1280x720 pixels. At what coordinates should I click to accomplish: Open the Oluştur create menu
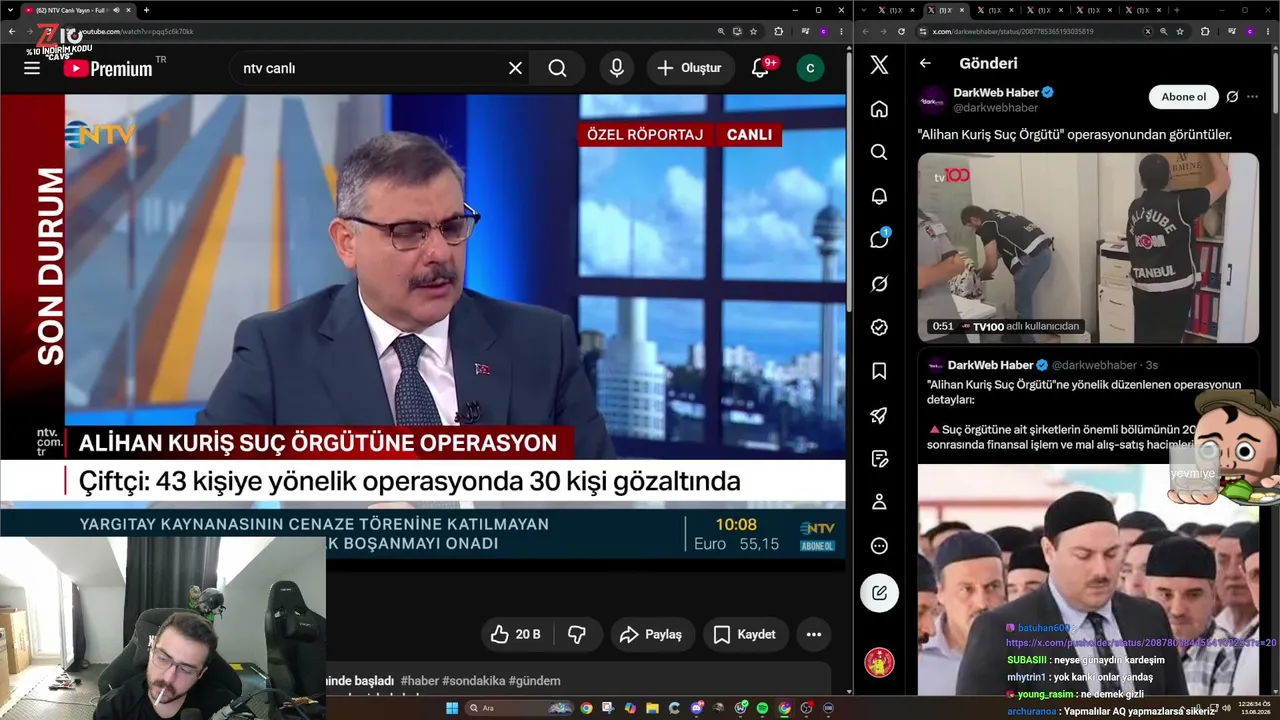click(x=688, y=68)
